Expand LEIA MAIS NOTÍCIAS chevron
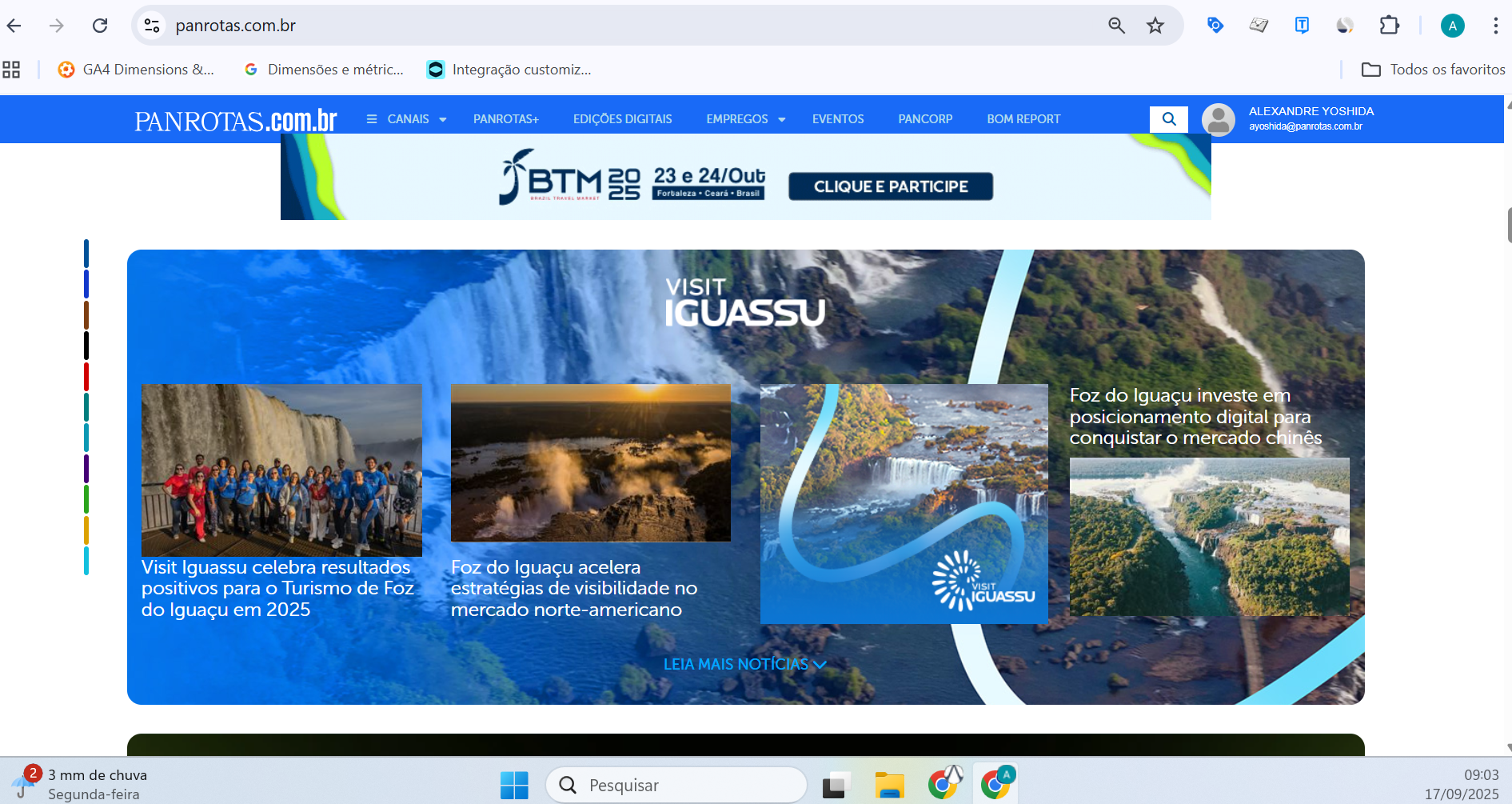The height and width of the screenshot is (804, 1512). (x=820, y=665)
